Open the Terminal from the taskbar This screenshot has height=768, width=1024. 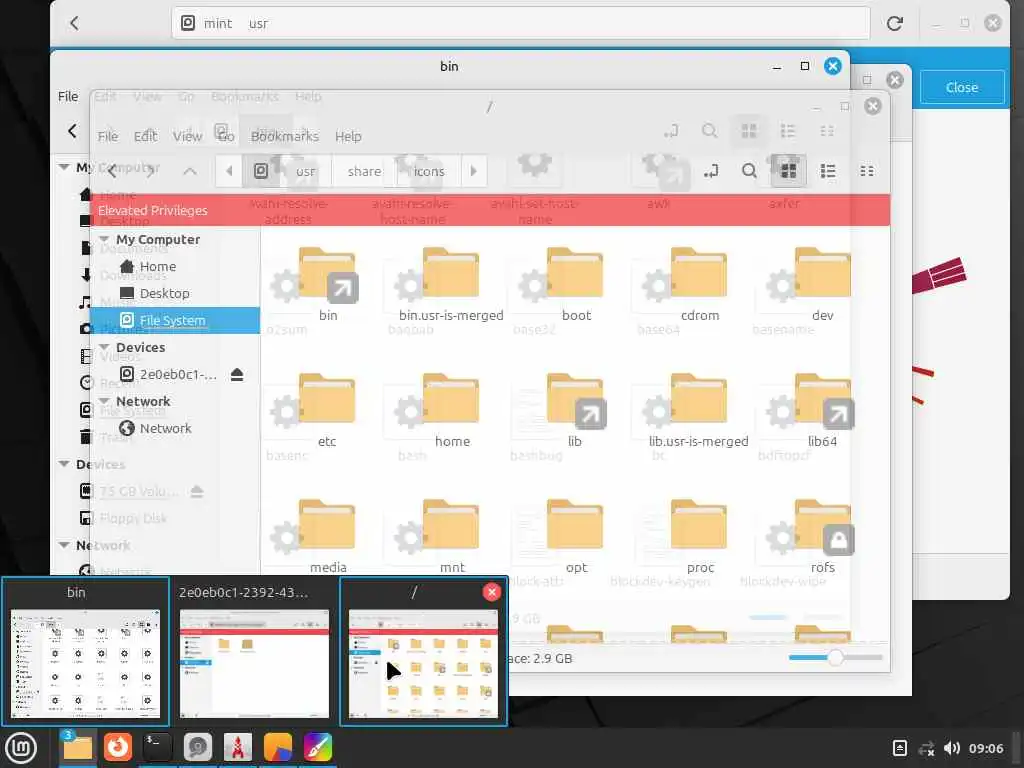pos(157,747)
